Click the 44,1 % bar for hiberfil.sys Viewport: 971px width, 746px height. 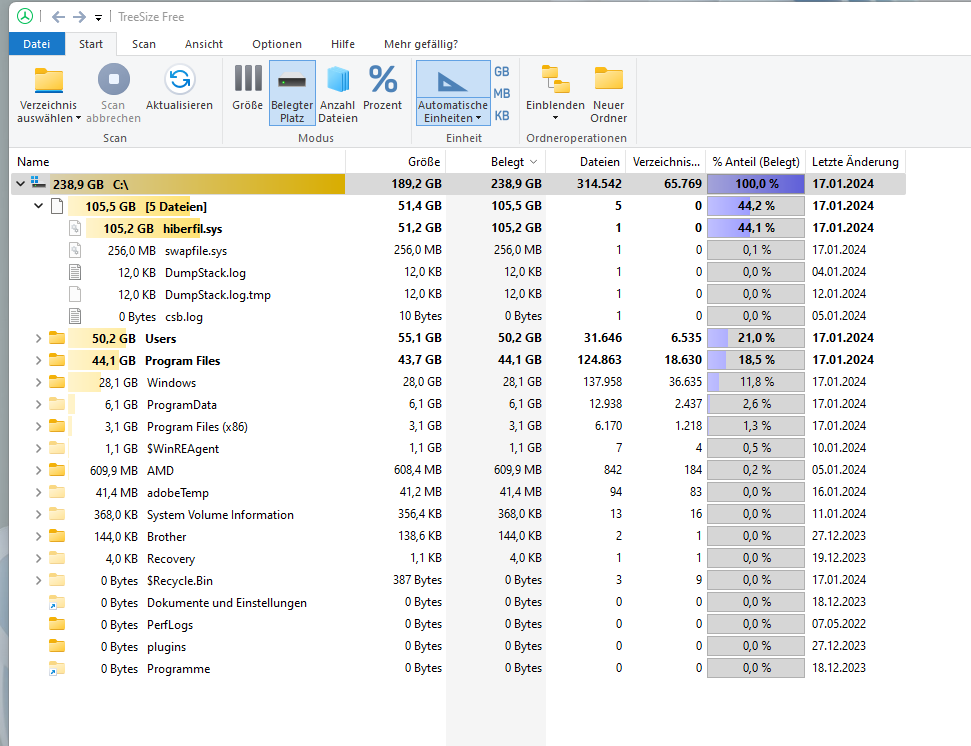point(755,228)
